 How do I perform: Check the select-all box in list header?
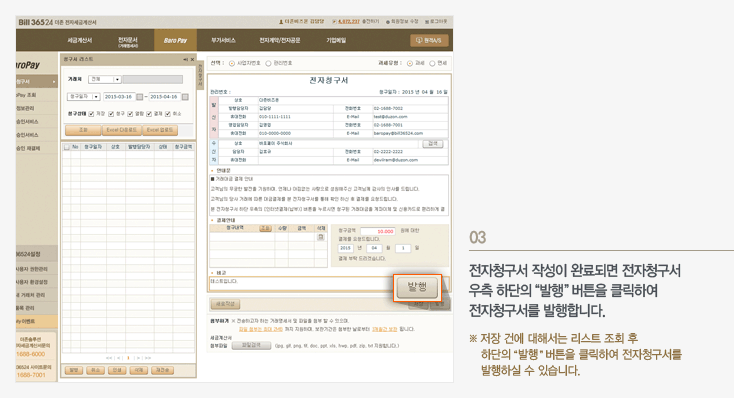(66, 147)
